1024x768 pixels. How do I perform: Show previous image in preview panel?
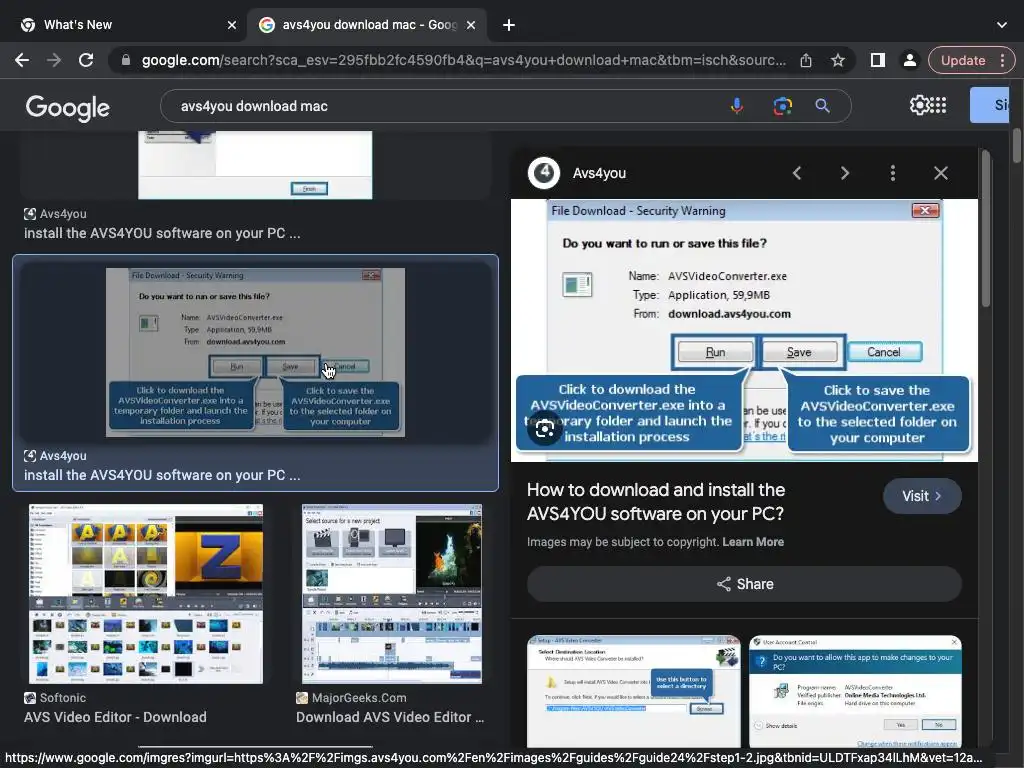(797, 173)
